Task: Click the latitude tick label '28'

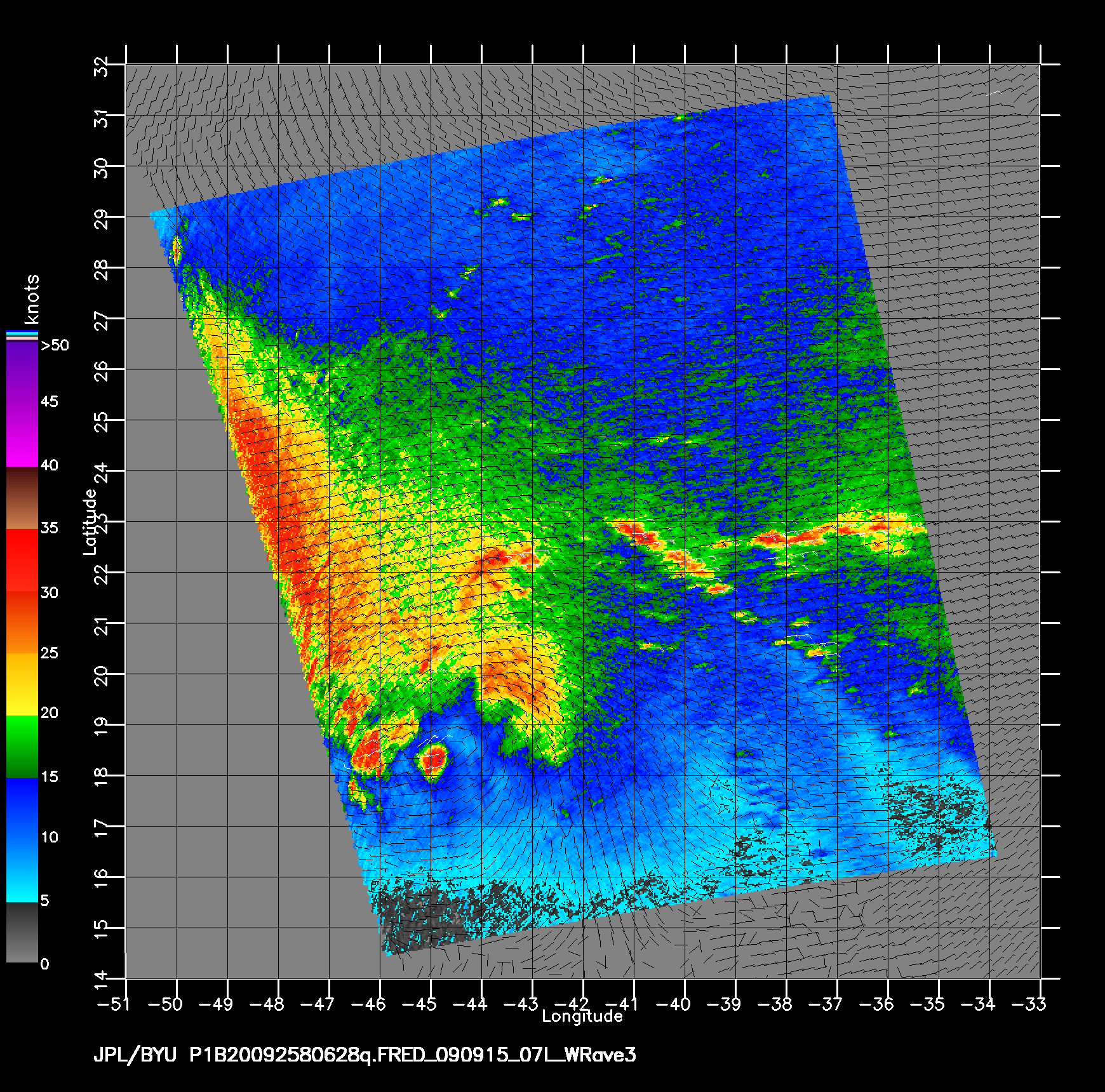Action: [102, 270]
